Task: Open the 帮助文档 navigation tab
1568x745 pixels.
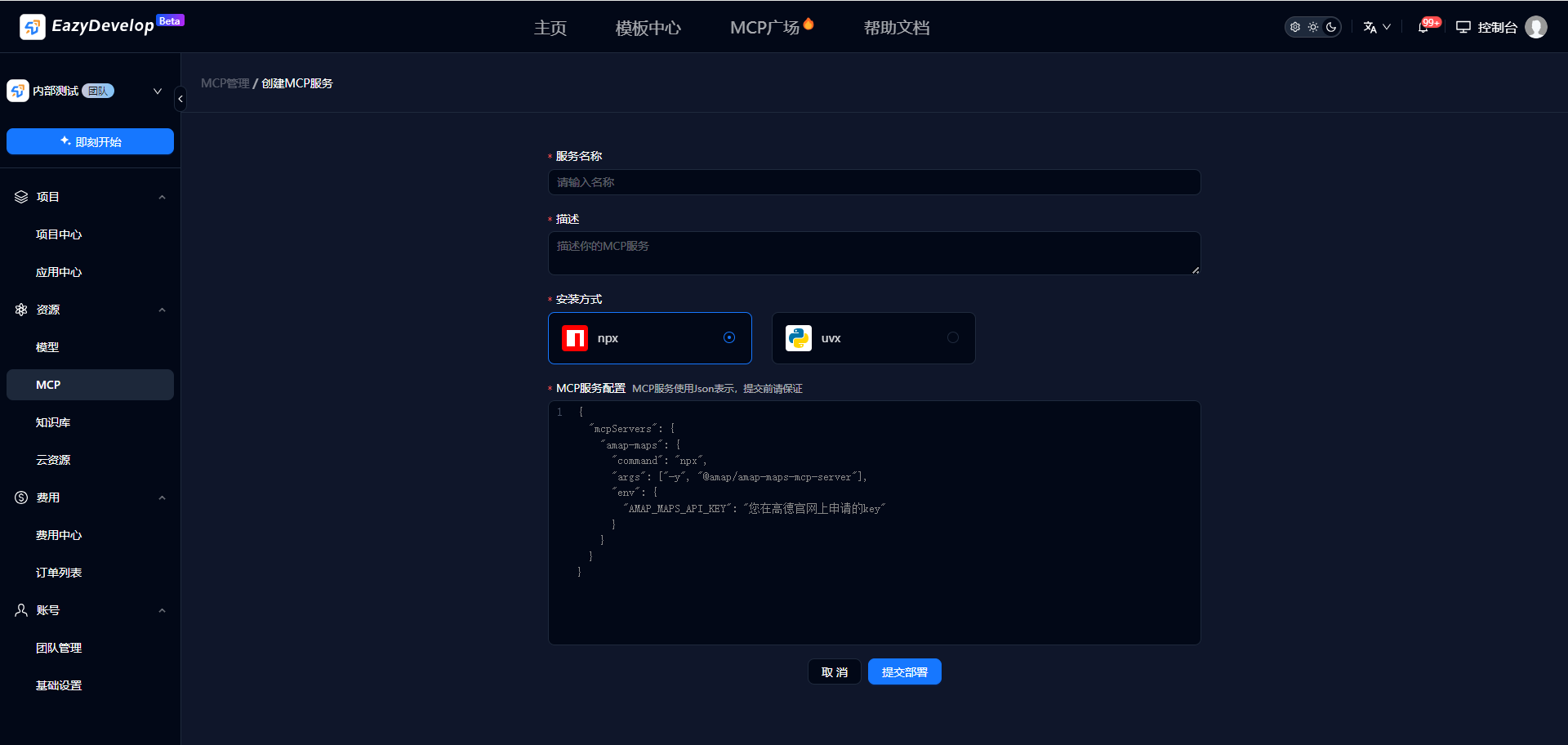Action: point(896,28)
